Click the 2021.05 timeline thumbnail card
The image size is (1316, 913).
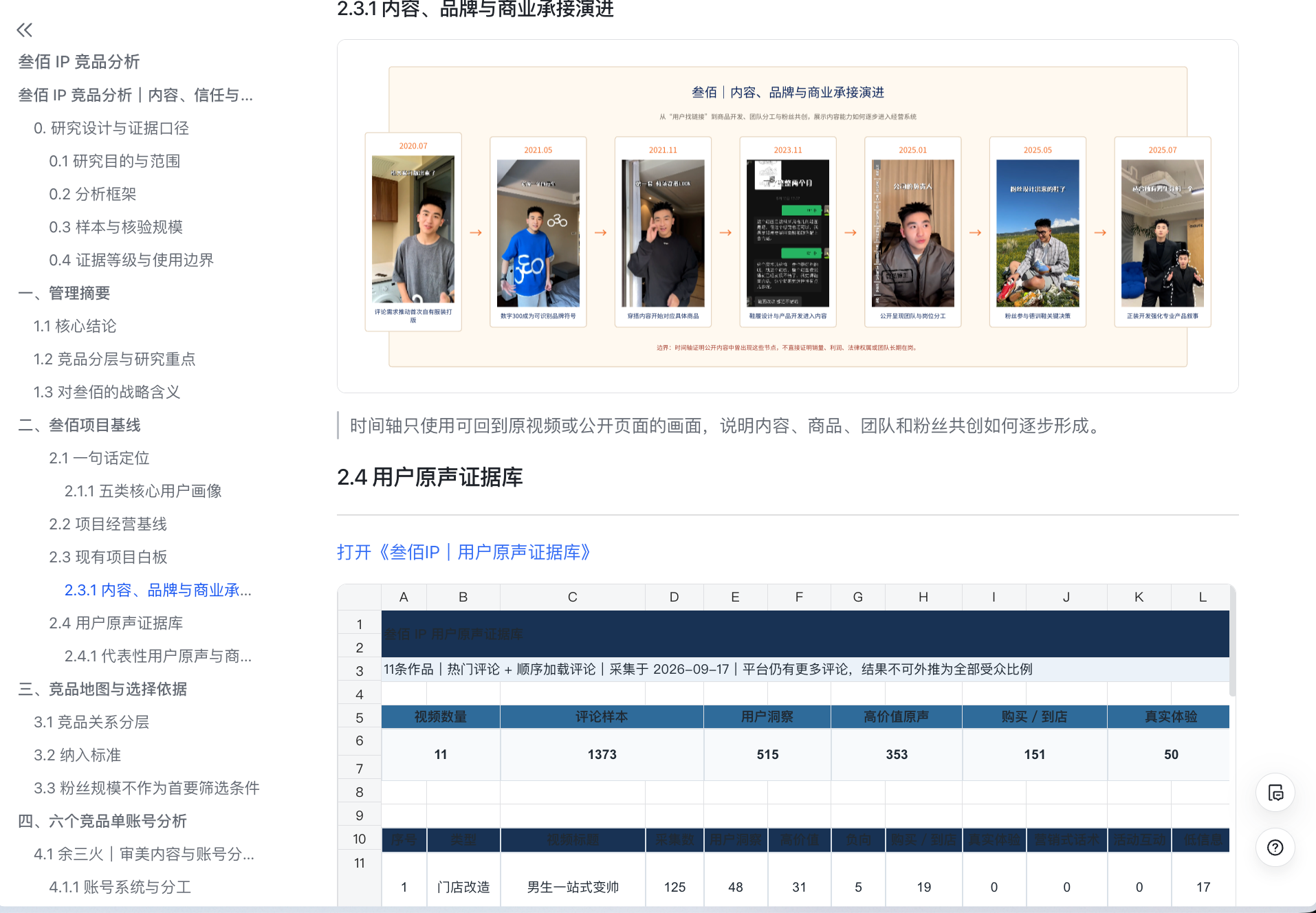(x=538, y=232)
